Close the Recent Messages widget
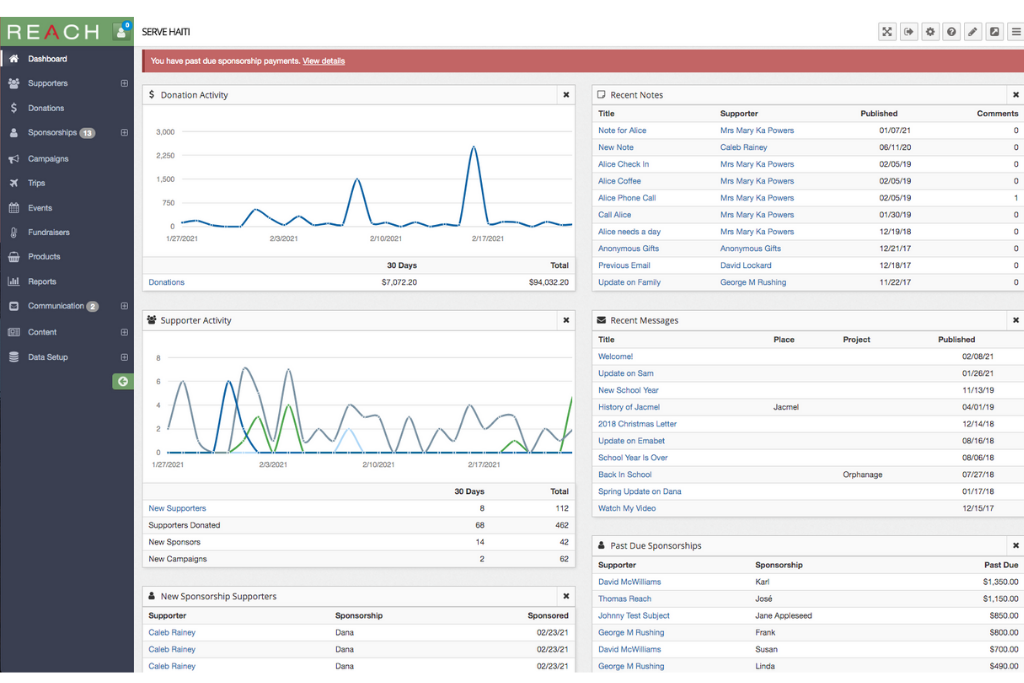1024x683 pixels. (x=1015, y=320)
